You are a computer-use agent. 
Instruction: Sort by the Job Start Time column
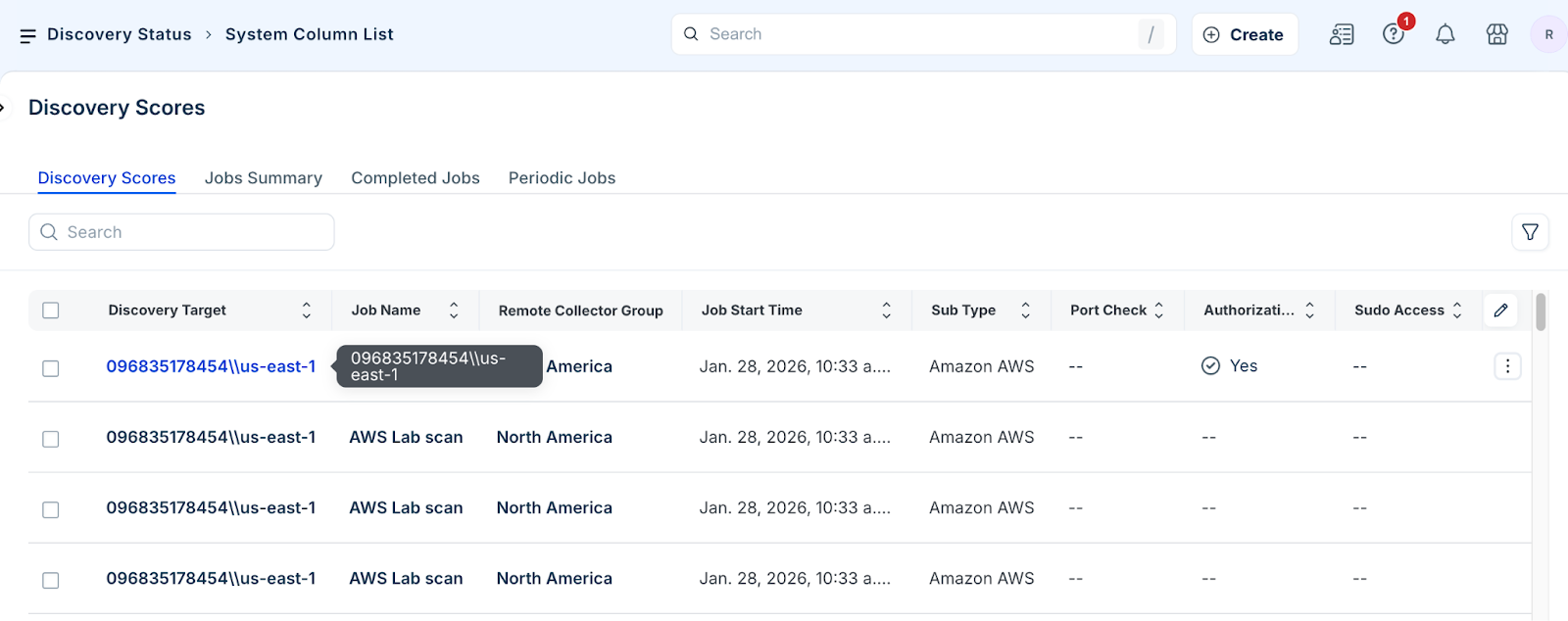coord(886,310)
